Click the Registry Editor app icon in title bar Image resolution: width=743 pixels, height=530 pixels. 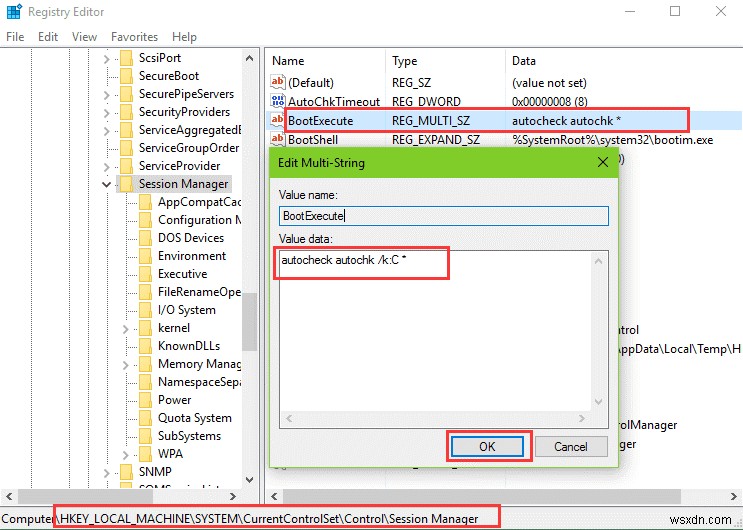pyautogui.click(x=14, y=11)
